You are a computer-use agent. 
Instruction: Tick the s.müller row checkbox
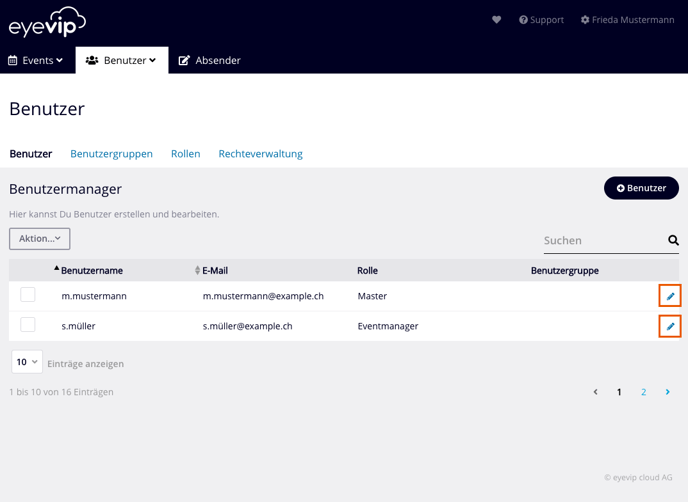[x=28, y=325]
